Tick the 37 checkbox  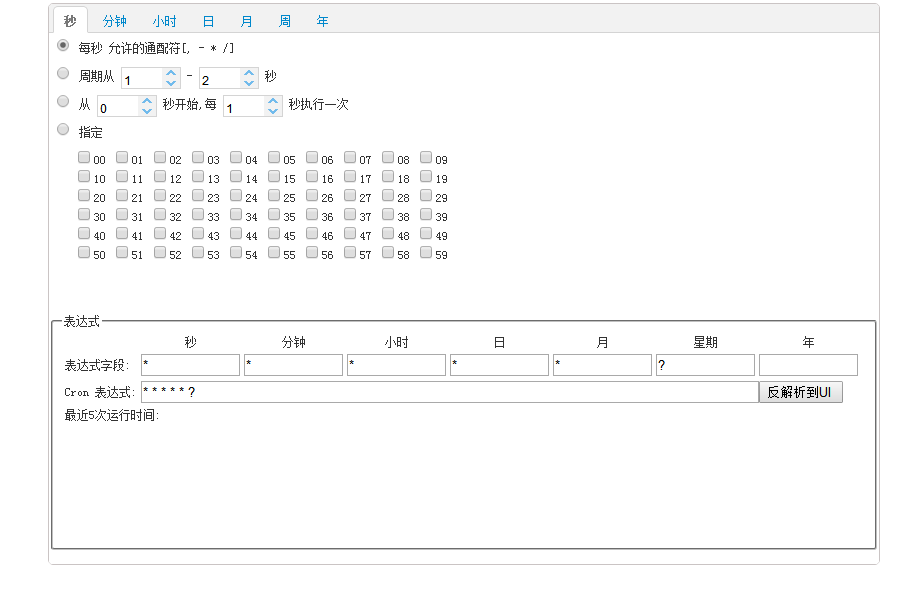350,215
